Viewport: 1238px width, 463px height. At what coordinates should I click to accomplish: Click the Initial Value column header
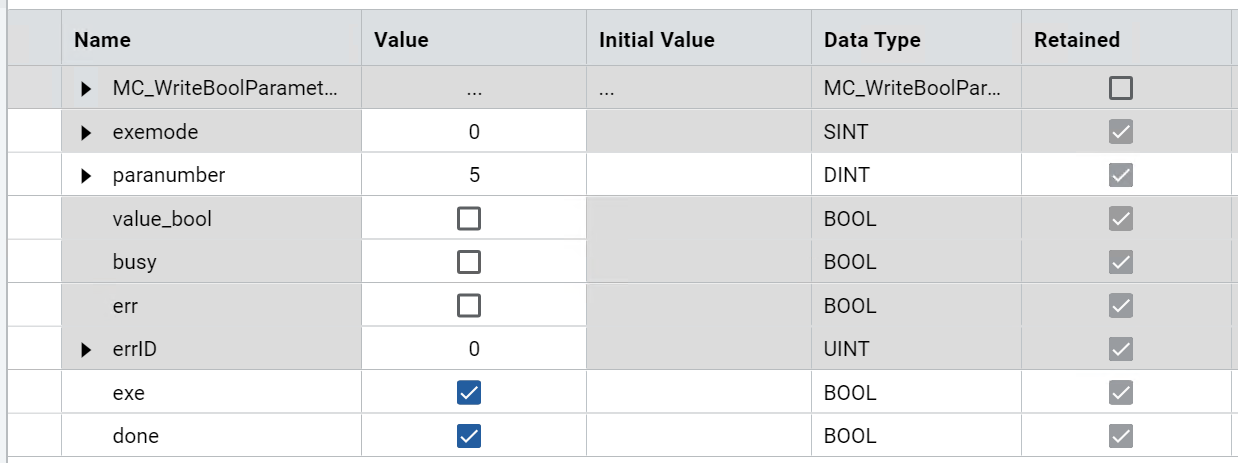coord(656,40)
